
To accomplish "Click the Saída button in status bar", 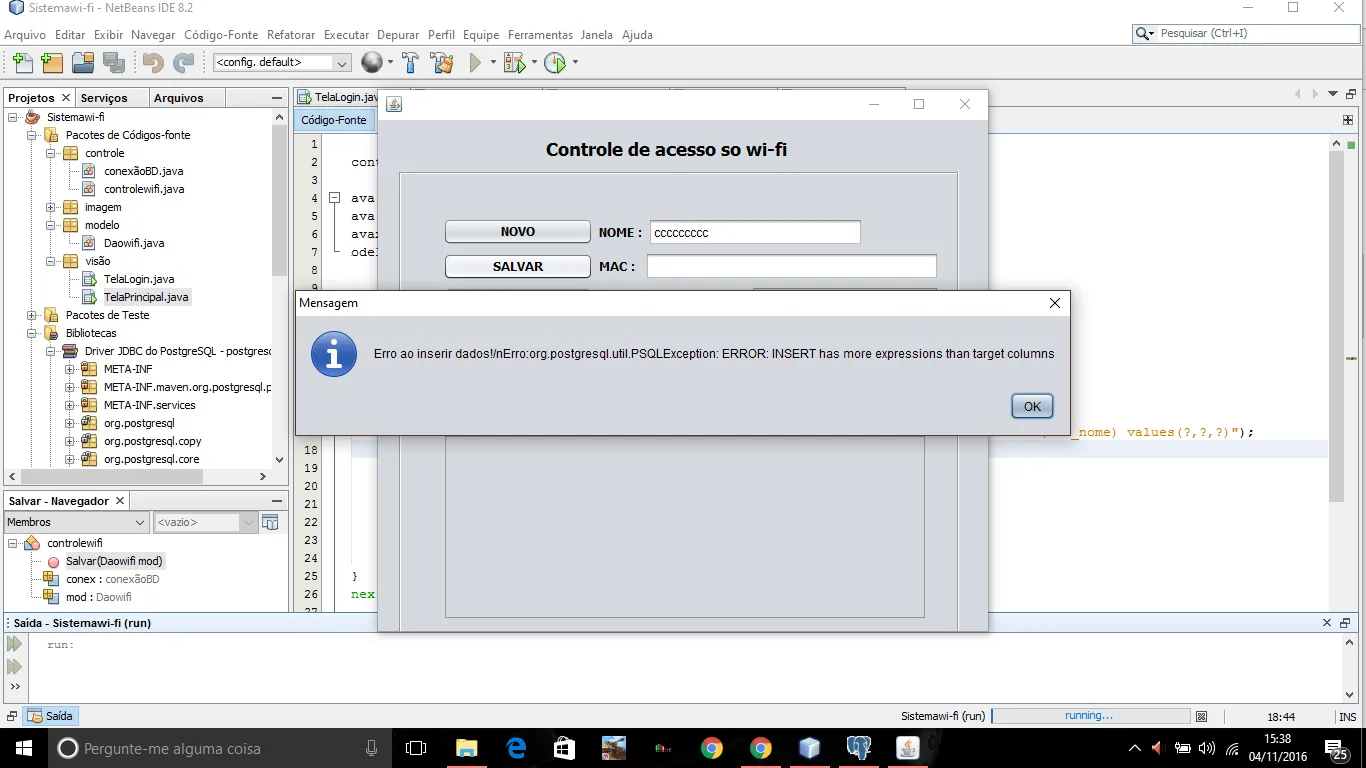I will (51, 716).
